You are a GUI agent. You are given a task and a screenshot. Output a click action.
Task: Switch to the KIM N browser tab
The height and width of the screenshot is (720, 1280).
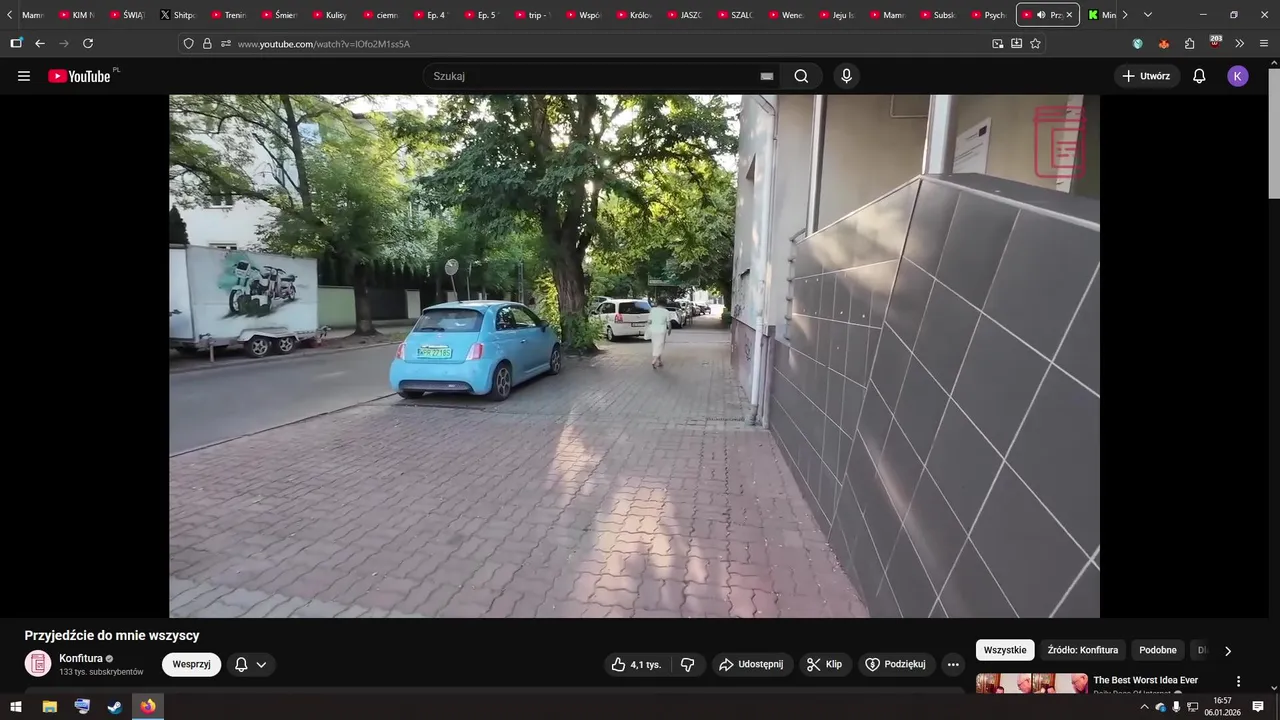pyautogui.click(x=78, y=15)
